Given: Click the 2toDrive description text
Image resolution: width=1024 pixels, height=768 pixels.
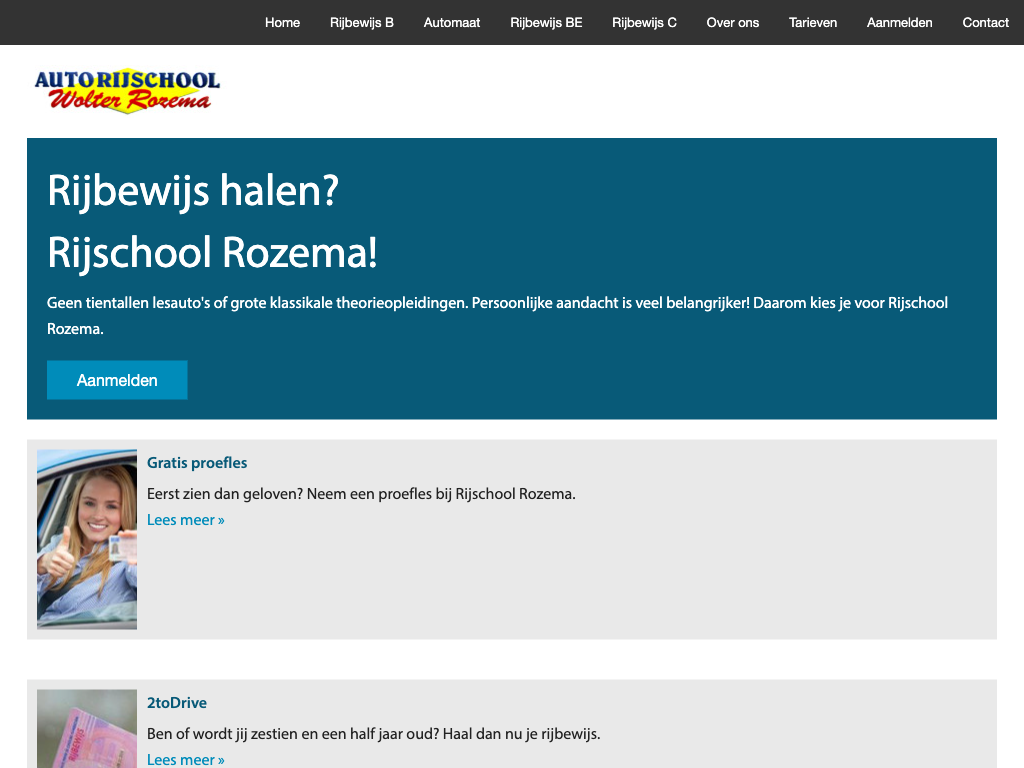Looking at the screenshot, I should (373, 734).
